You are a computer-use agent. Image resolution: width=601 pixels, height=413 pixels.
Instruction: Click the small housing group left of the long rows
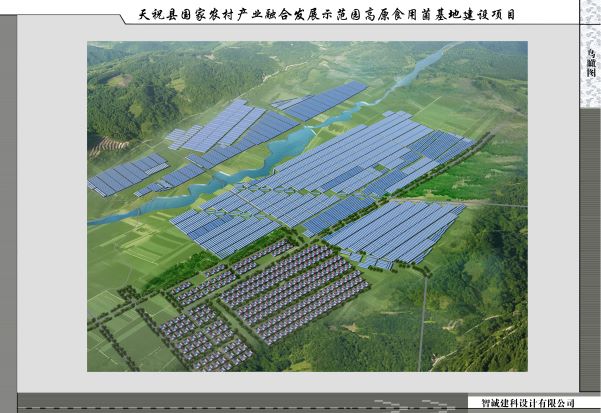[205, 283]
